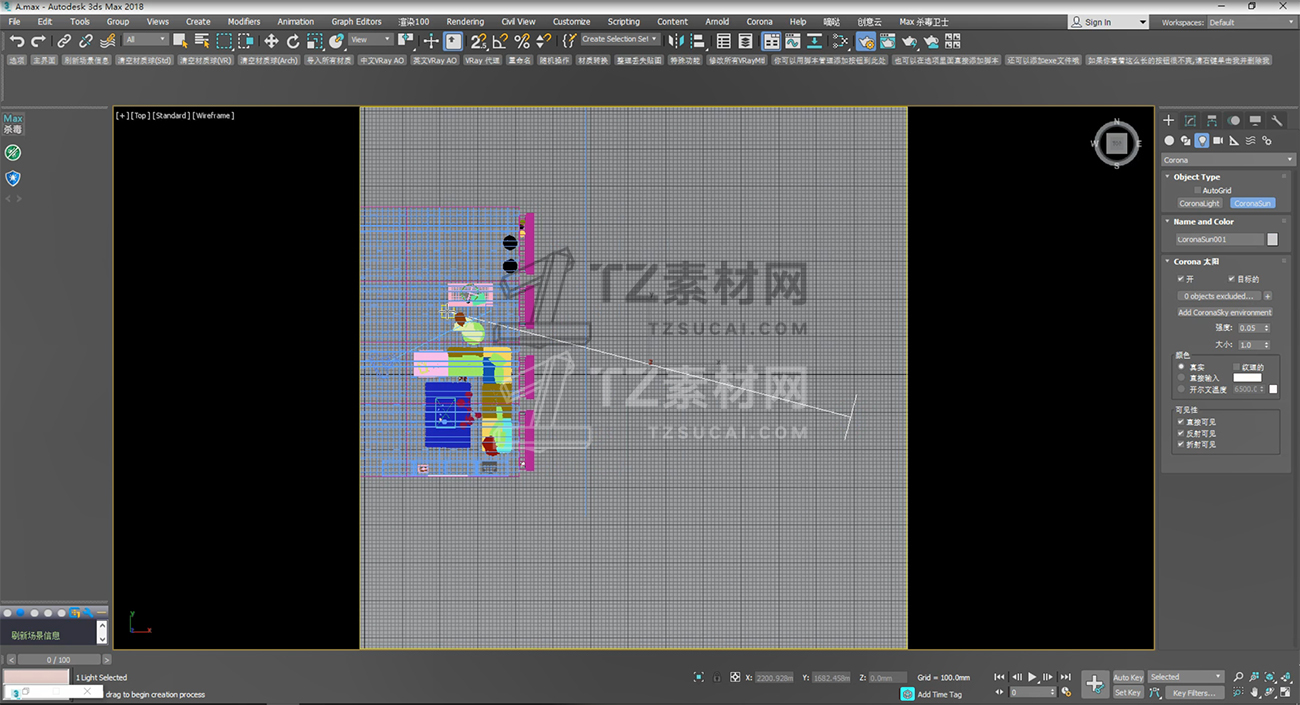Collapse the Object Type rollout
Image resolution: width=1300 pixels, height=705 pixels.
pyautogui.click(x=1196, y=177)
